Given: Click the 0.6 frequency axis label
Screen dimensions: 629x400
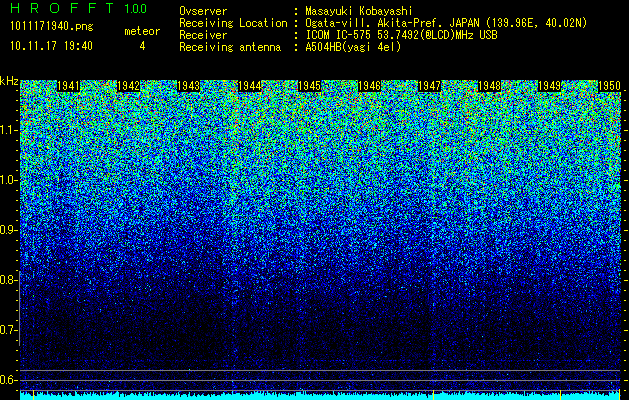Looking at the screenshot, I should tap(8, 380).
